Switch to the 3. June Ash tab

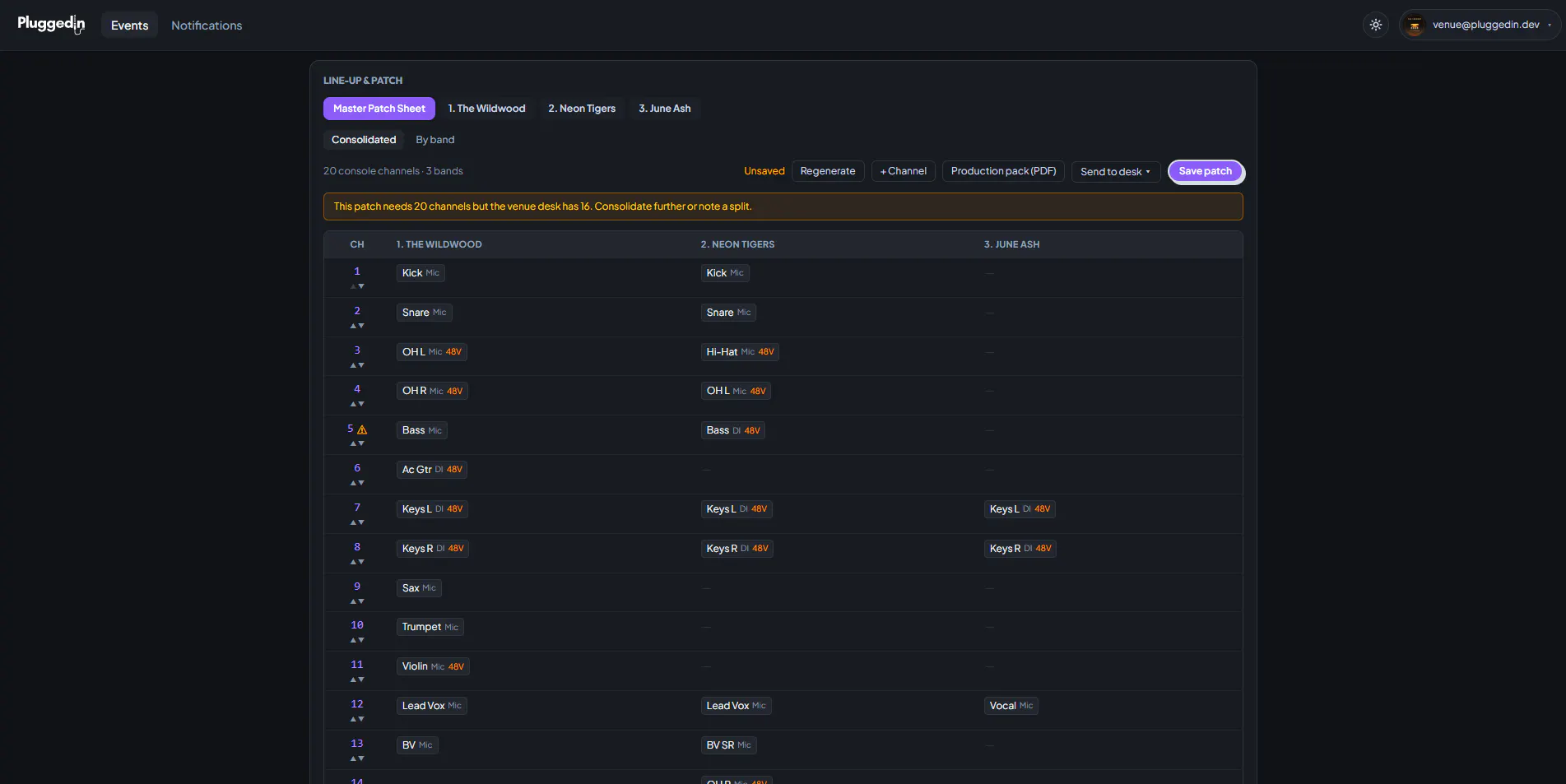click(x=665, y=109)
